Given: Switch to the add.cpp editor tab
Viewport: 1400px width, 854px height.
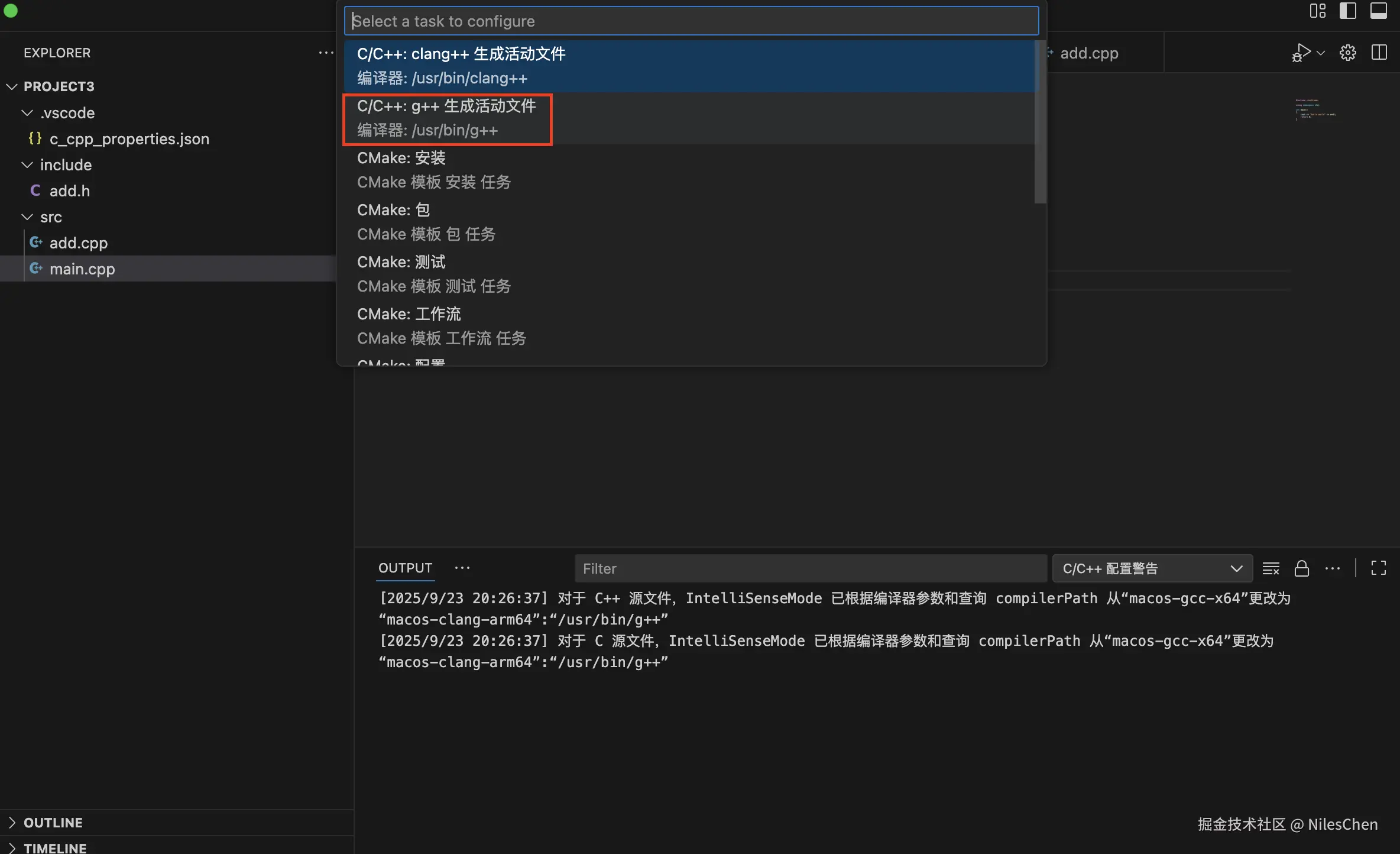Looking at the screenshot, I should (x=1089, y=53).
